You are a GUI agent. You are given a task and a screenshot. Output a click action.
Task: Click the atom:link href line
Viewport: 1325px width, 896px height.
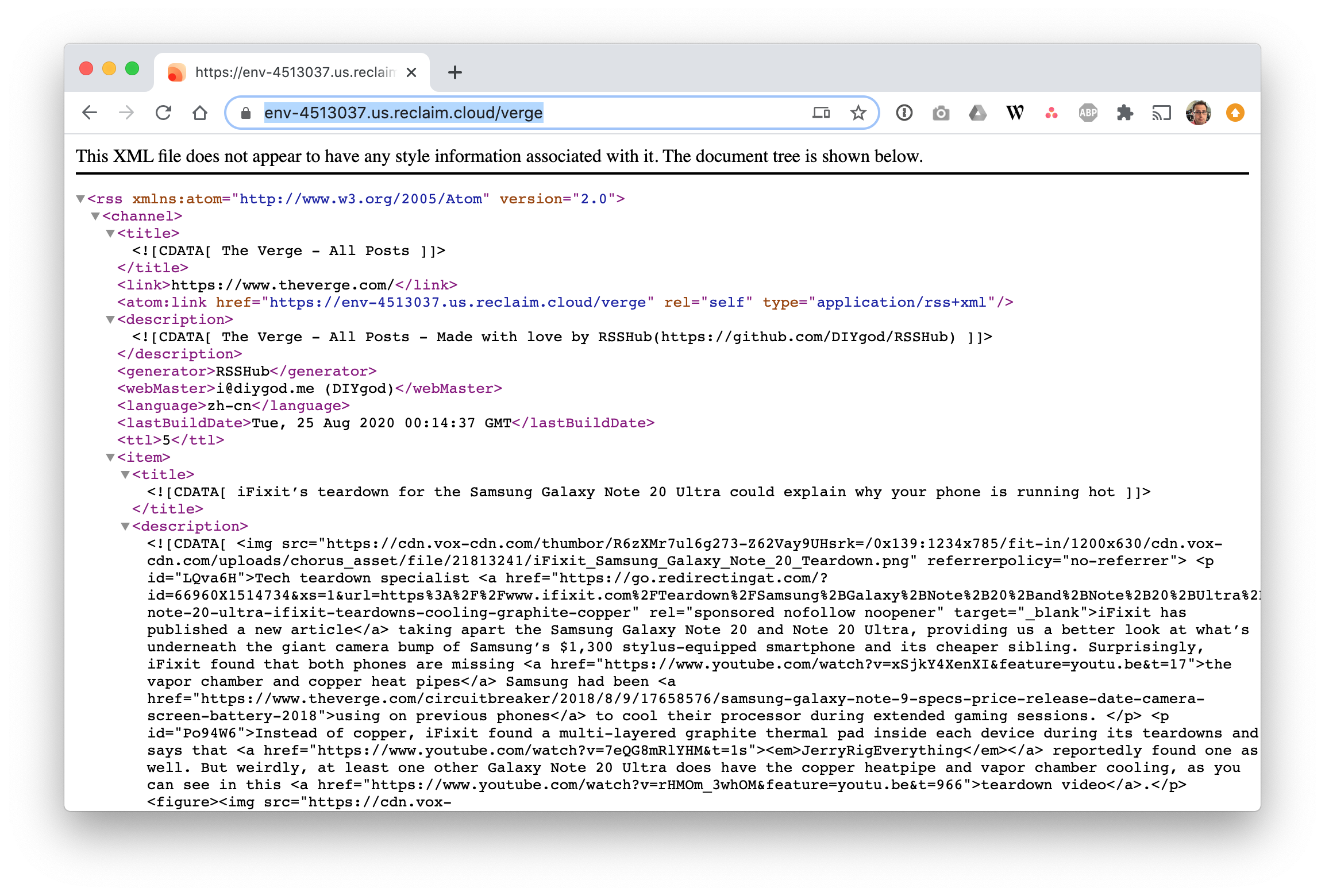pyautogui.click(x=565, y=302)
